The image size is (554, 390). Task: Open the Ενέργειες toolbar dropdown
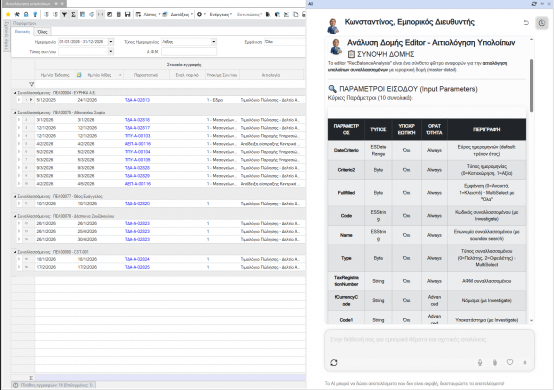click(x=221, y=14)
